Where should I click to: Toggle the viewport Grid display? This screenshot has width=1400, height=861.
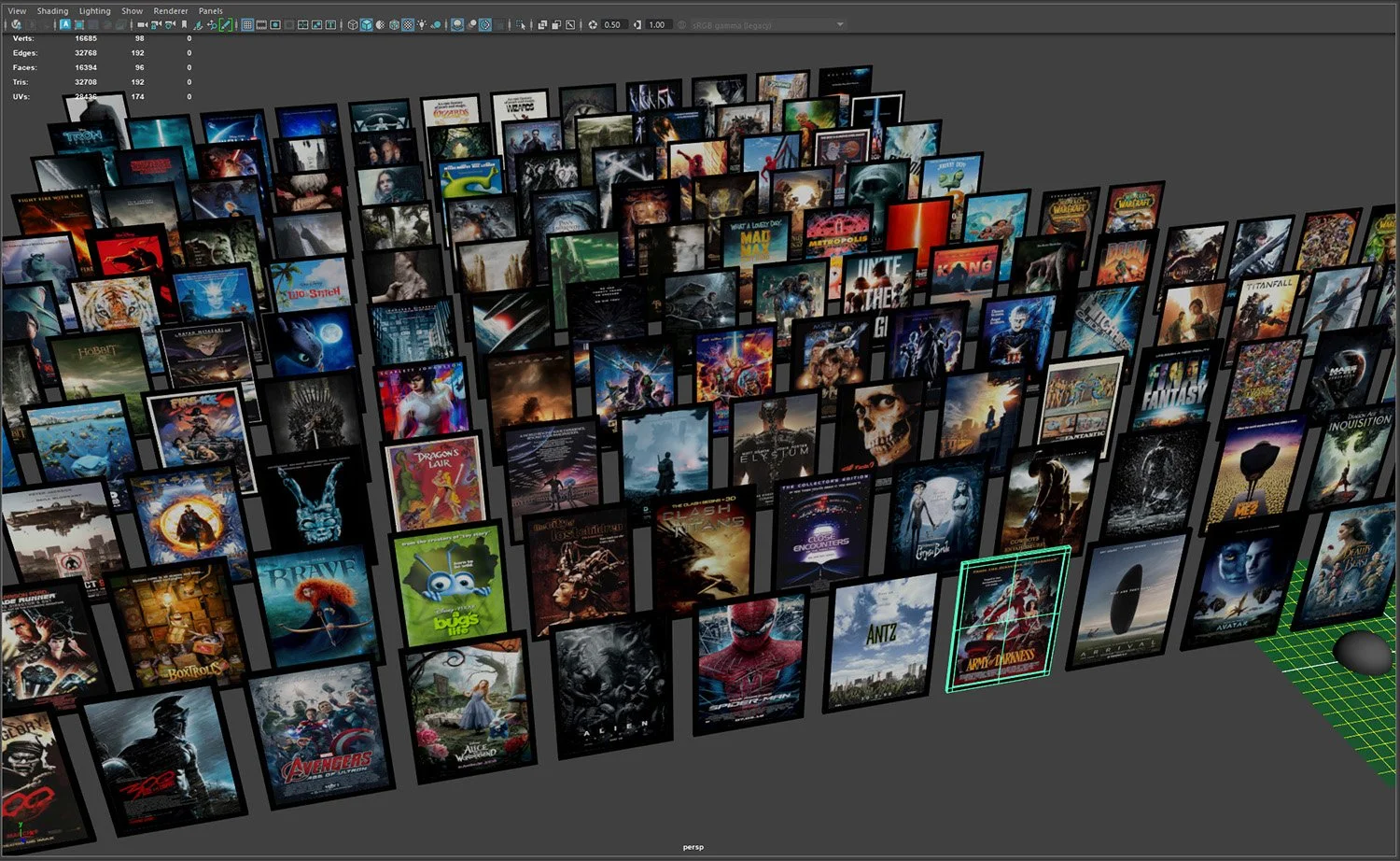click(247, 24)
